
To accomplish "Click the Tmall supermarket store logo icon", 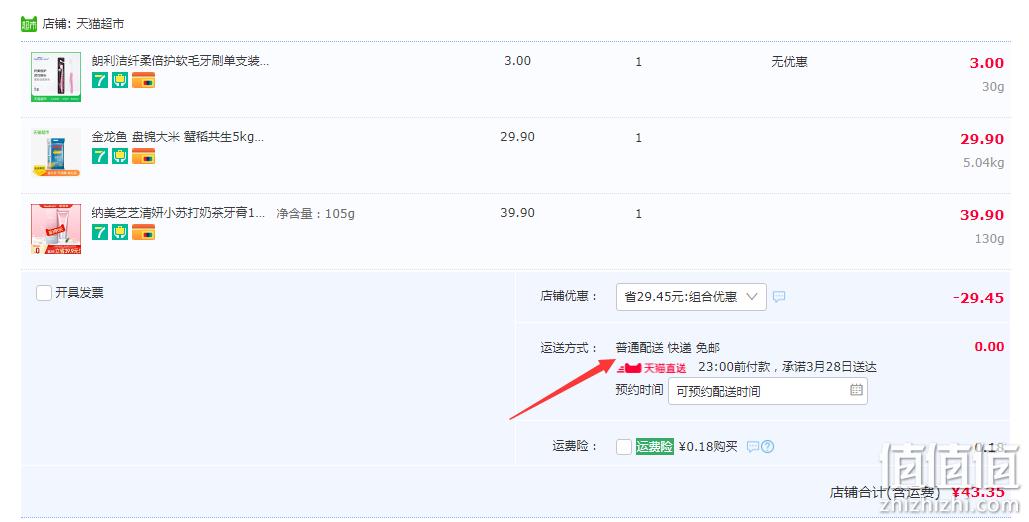I will pos(29,24).
